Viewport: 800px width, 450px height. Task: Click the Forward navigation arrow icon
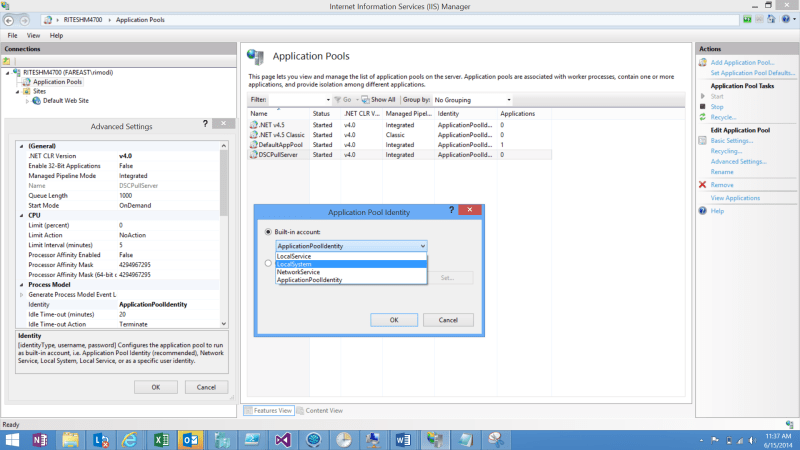point(24,20)
